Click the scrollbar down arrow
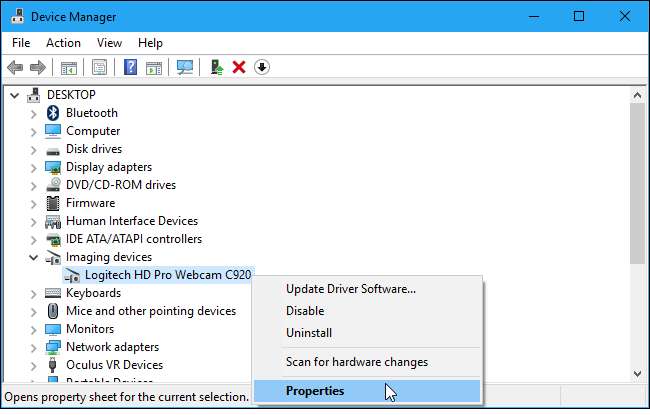Viewport: 650px width, 415px height. 638,374
